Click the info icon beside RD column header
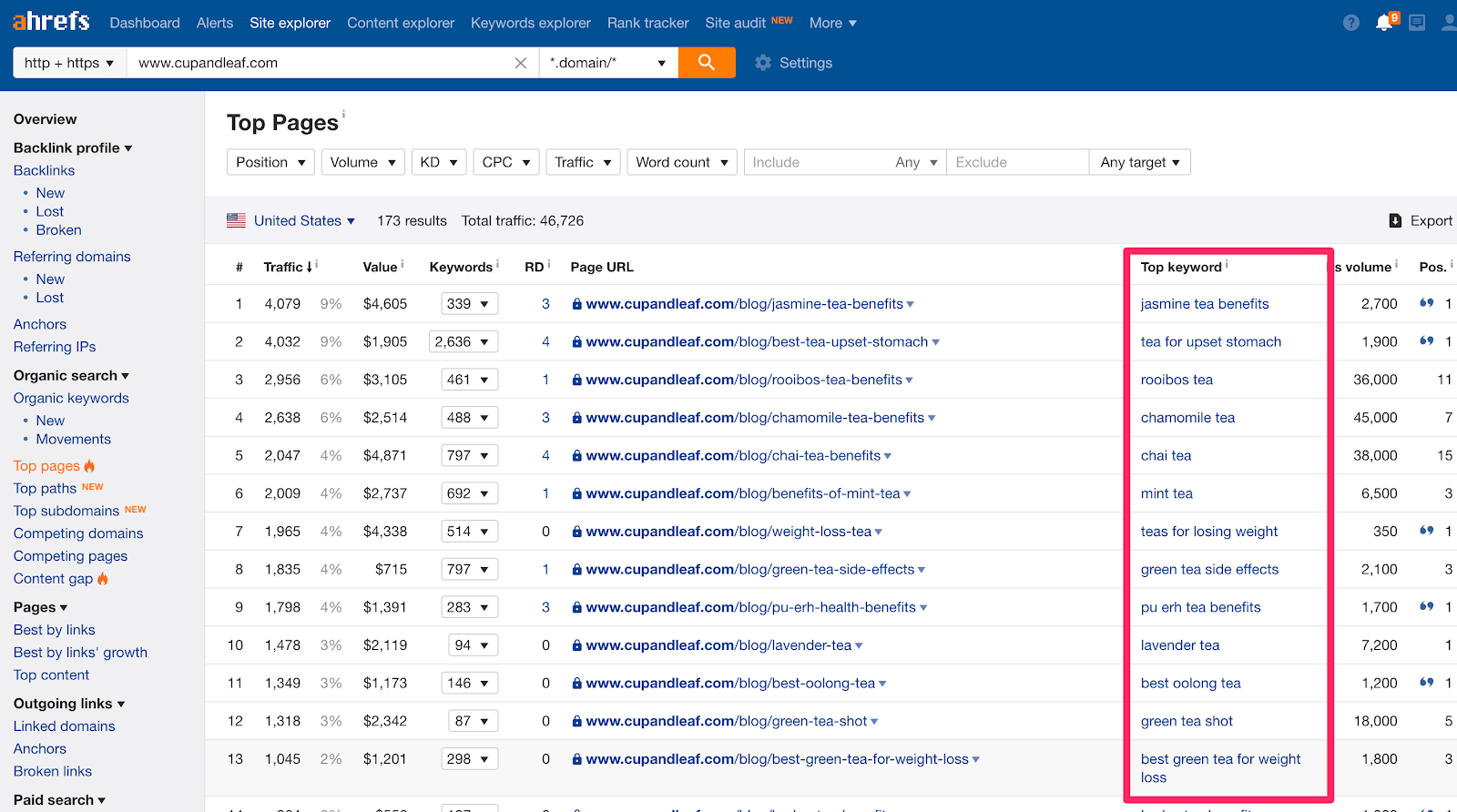 click(x=549, y=264)
